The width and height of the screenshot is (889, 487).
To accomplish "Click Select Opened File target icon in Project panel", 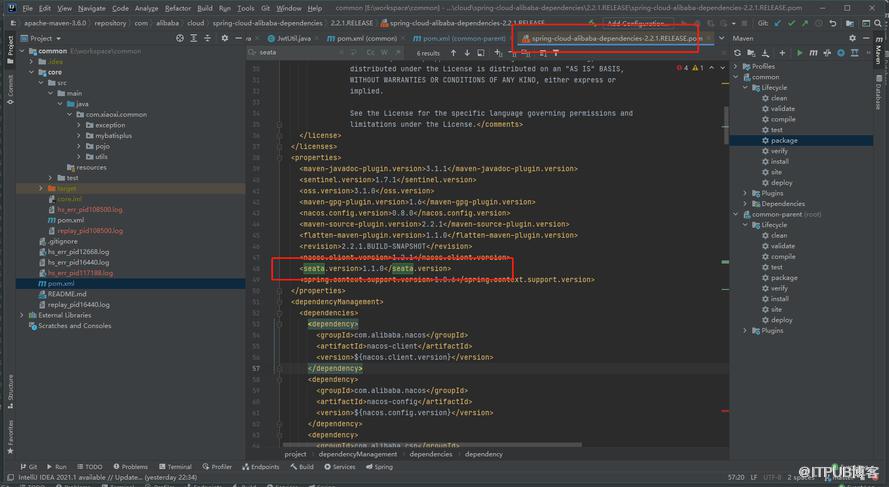I will (180, 38).
